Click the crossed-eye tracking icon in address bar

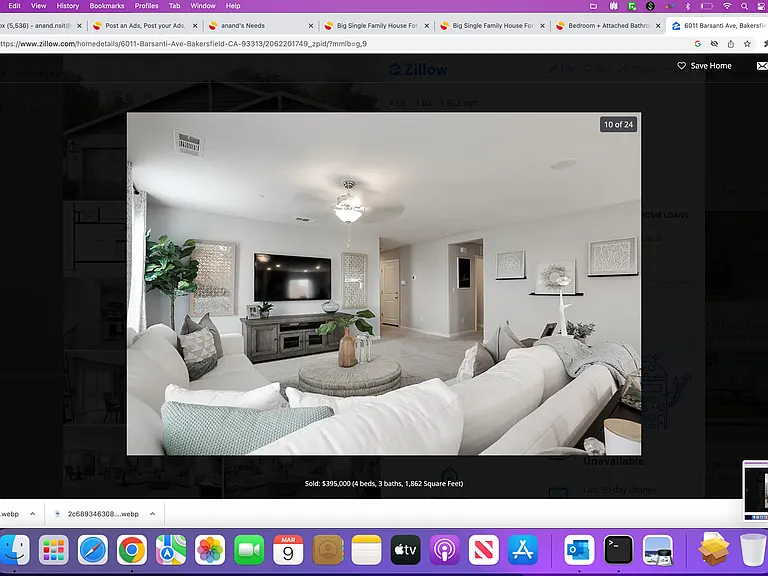(x=714, y=44)
